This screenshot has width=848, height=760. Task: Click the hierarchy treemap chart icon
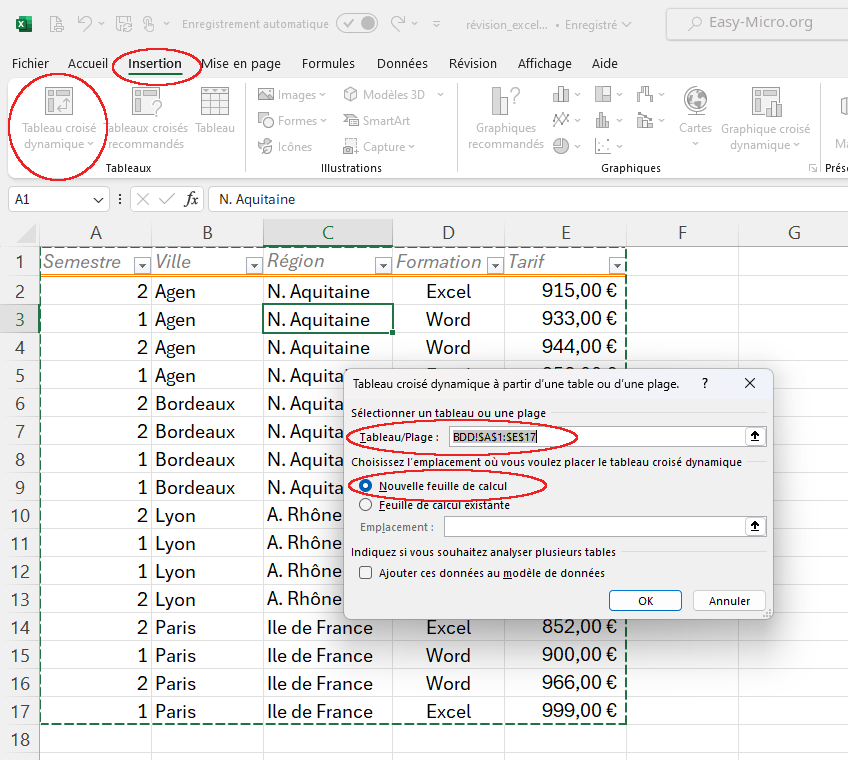[602, 95]
